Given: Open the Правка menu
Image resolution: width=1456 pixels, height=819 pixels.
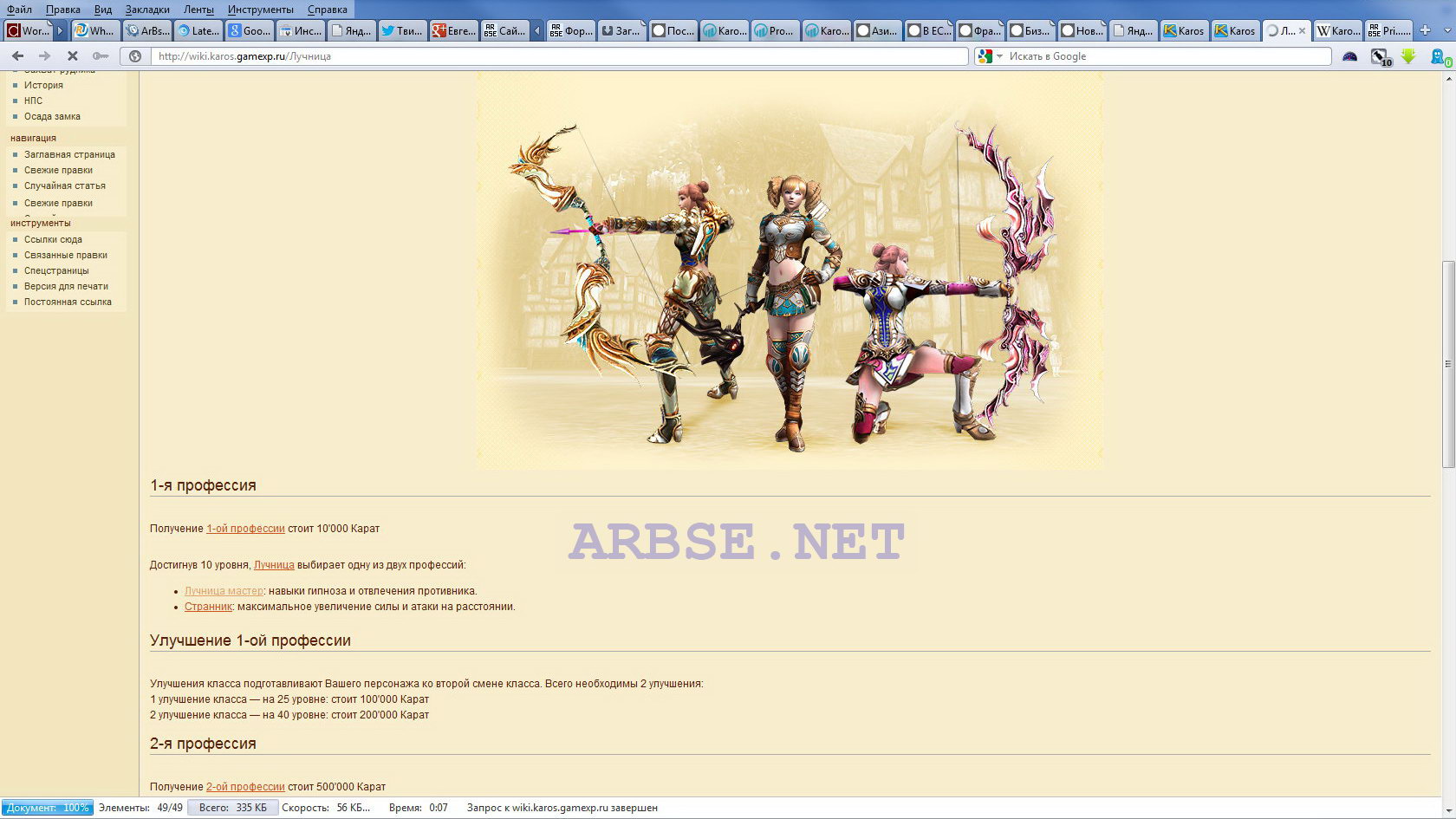Looking at the screenshot, I should coord(63,10).
